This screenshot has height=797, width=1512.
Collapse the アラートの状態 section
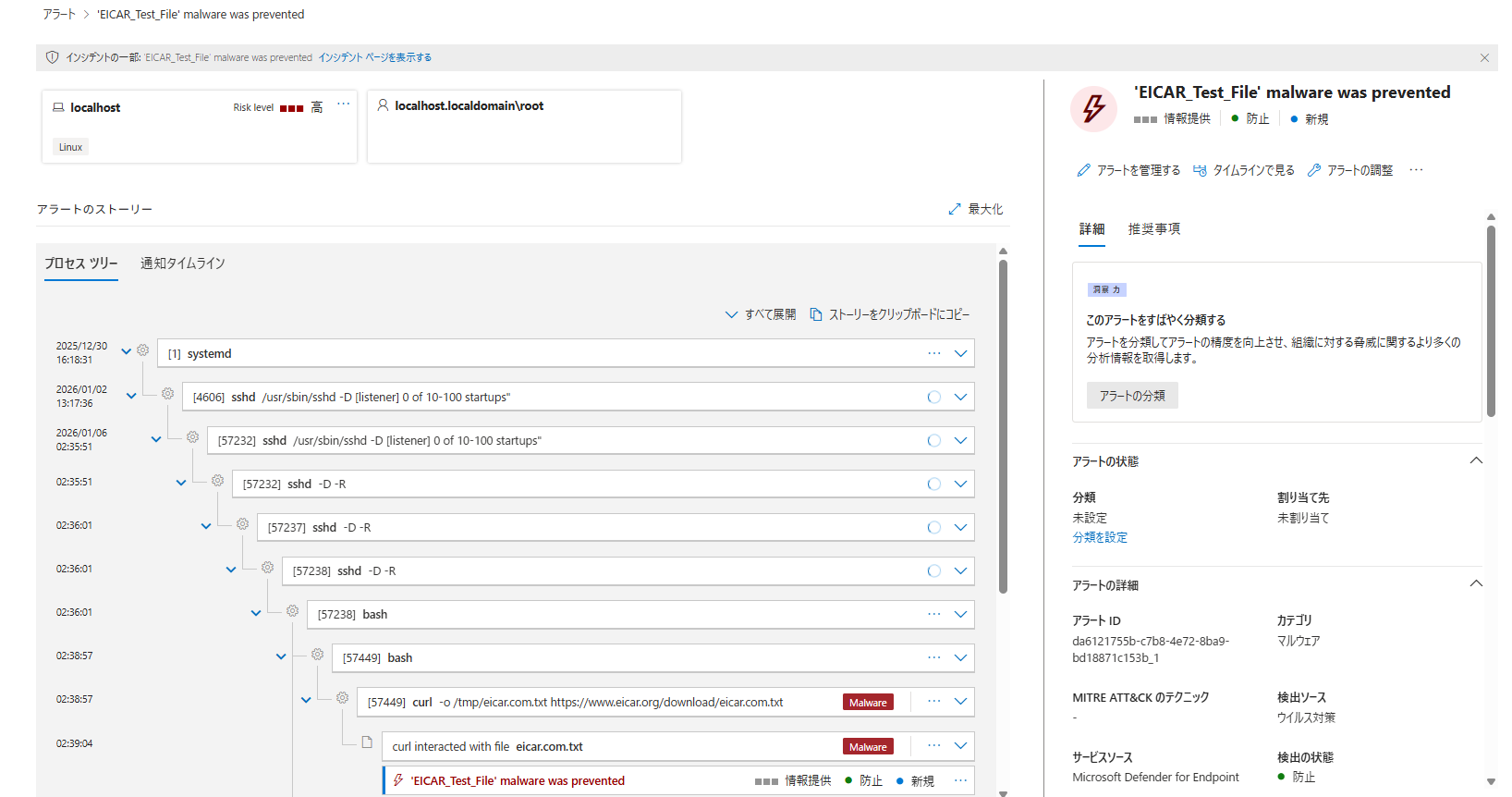(1476, 460)
